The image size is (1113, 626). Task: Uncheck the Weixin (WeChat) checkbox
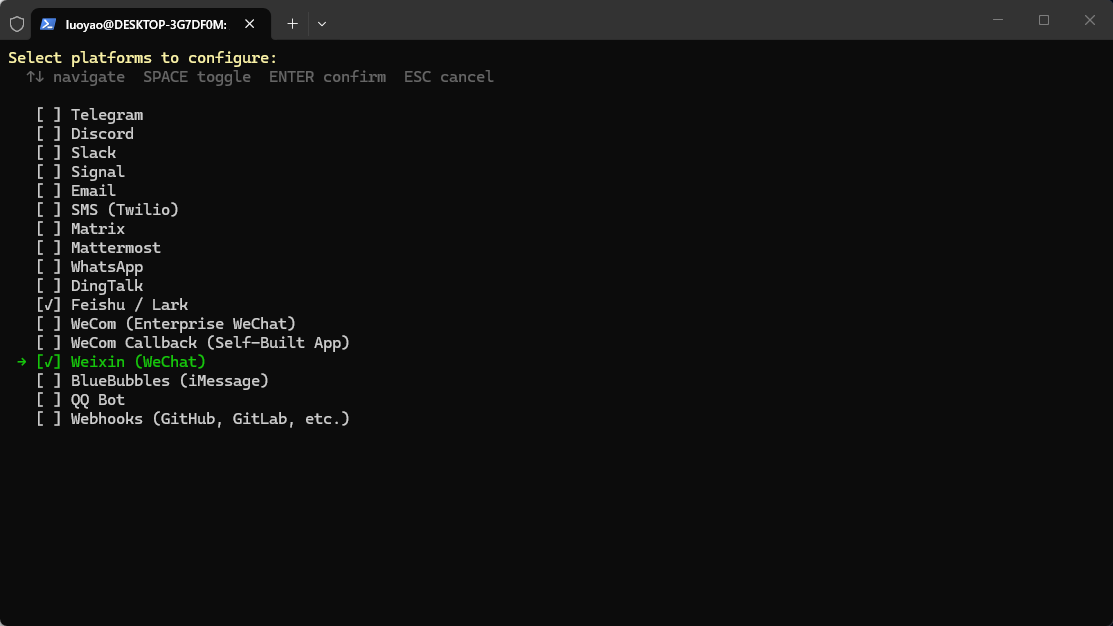pos(49,362)
